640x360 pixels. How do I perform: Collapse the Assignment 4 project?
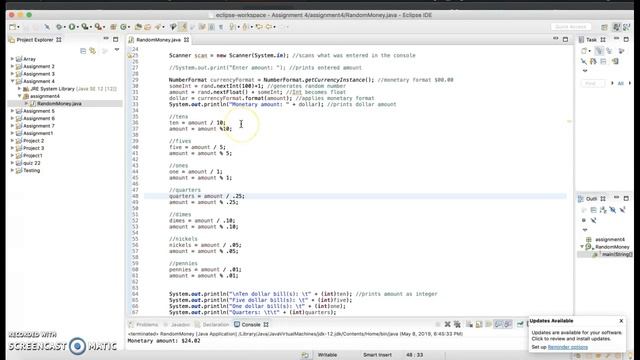(12, 81)
